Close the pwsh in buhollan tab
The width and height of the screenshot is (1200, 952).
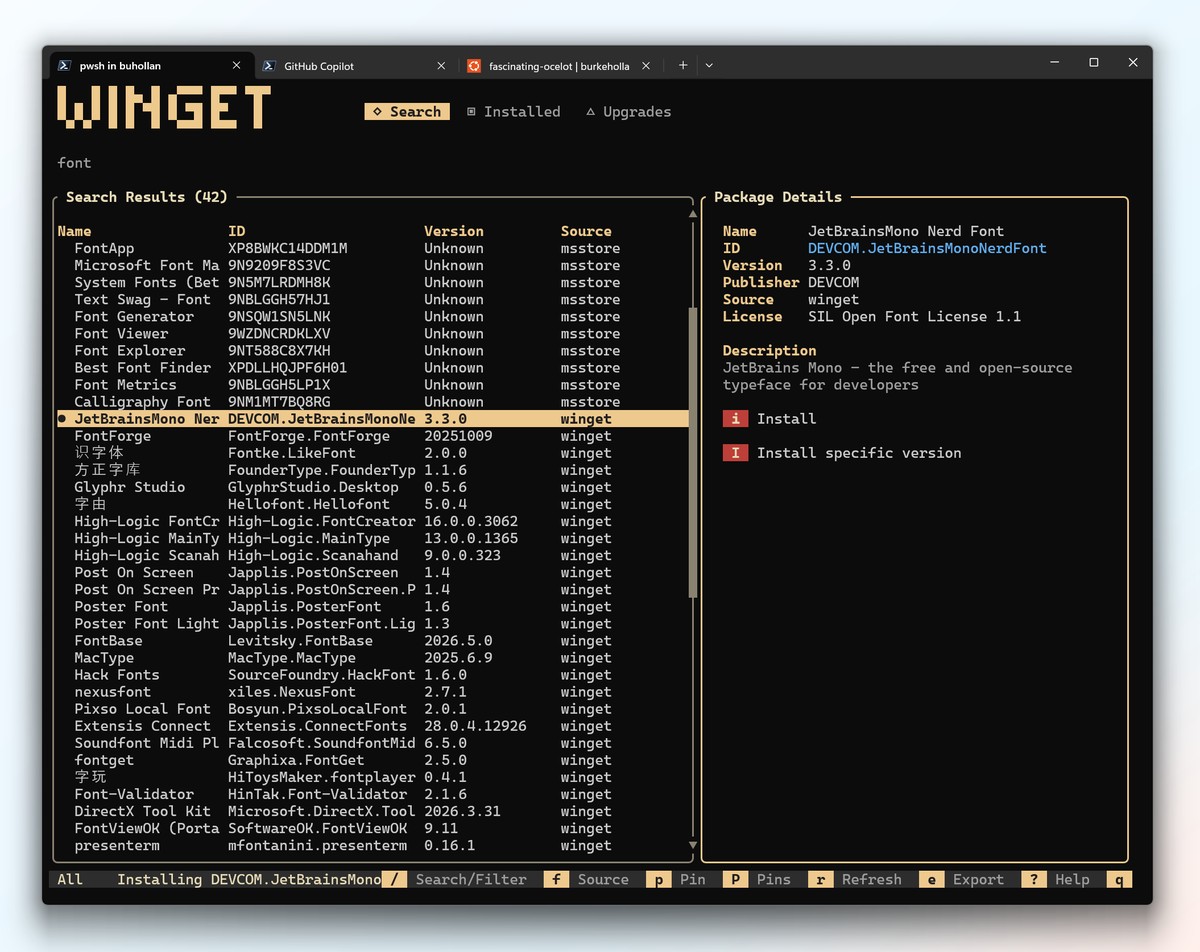point(237,66)
